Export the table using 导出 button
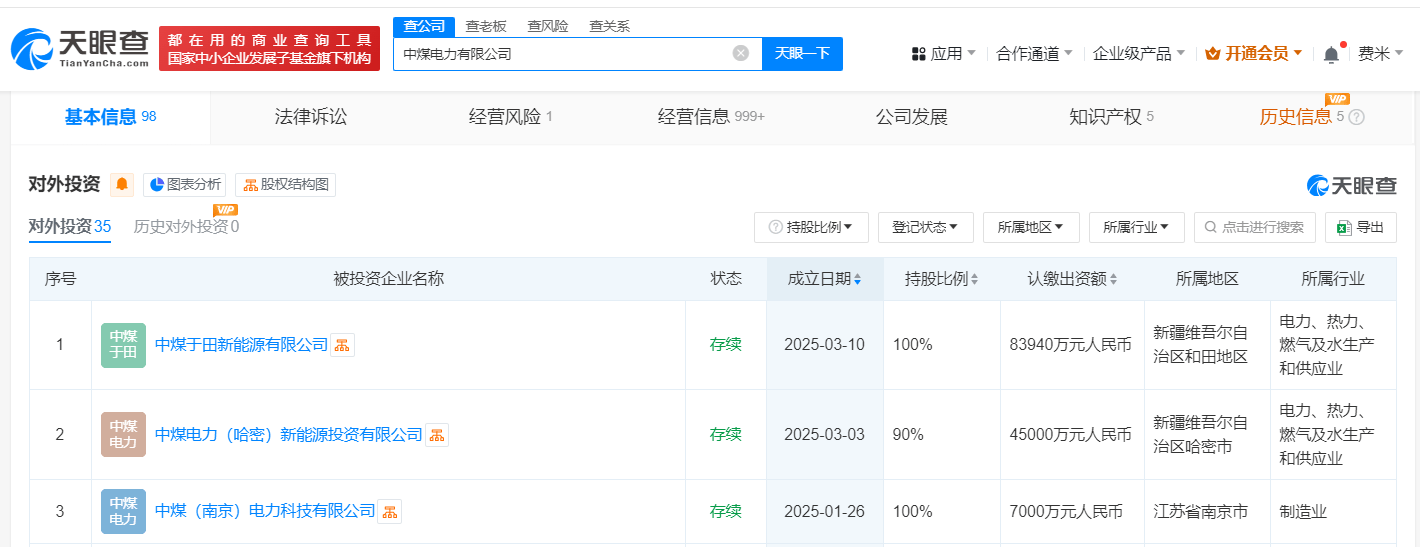This screenshot has width=1420, height=547. click(1360, 227)
